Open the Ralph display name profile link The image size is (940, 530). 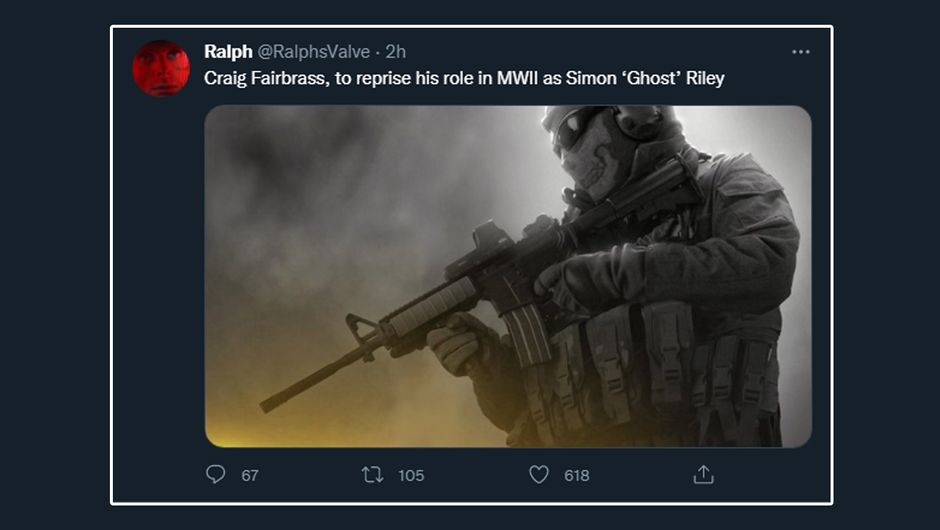[228, 52]
